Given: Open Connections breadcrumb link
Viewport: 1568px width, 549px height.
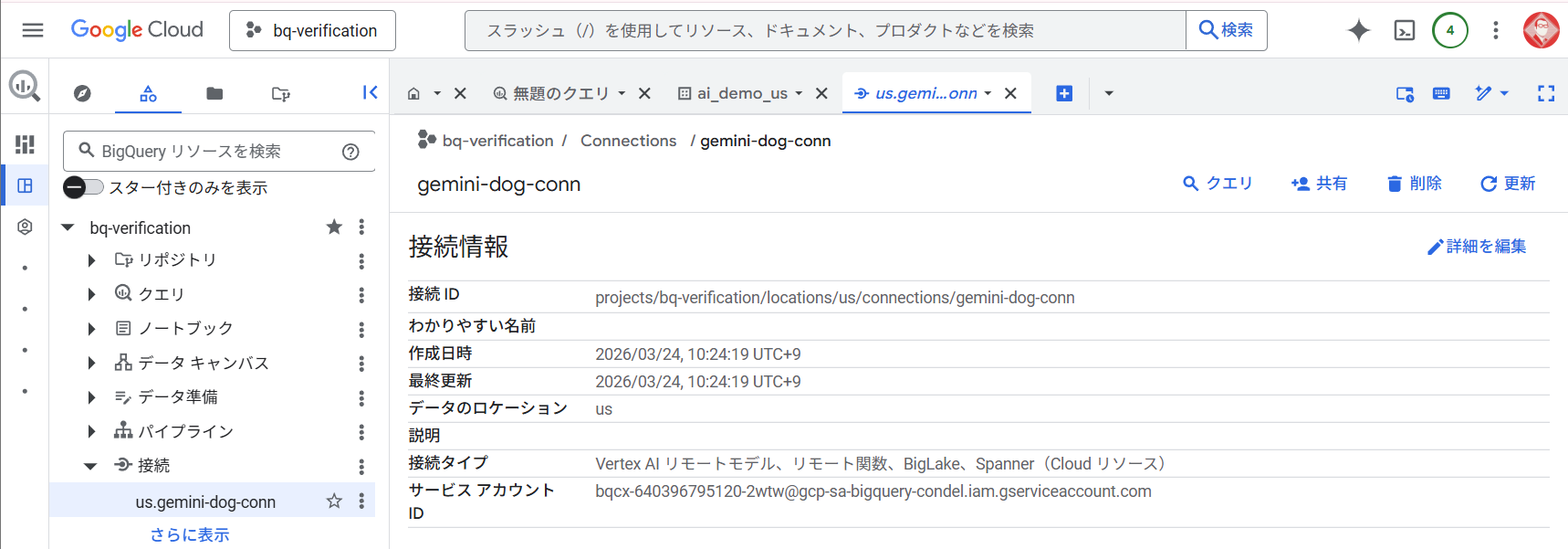Looking at the screenshot, I should pyautogui.click(x=628, y=141).
